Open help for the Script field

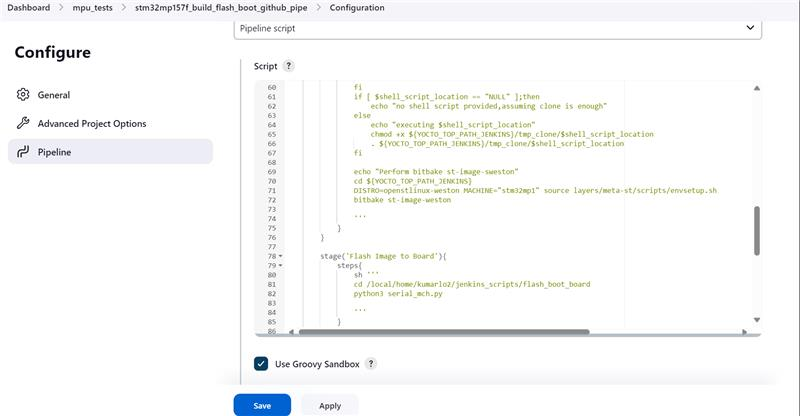[x=289, y=66]
